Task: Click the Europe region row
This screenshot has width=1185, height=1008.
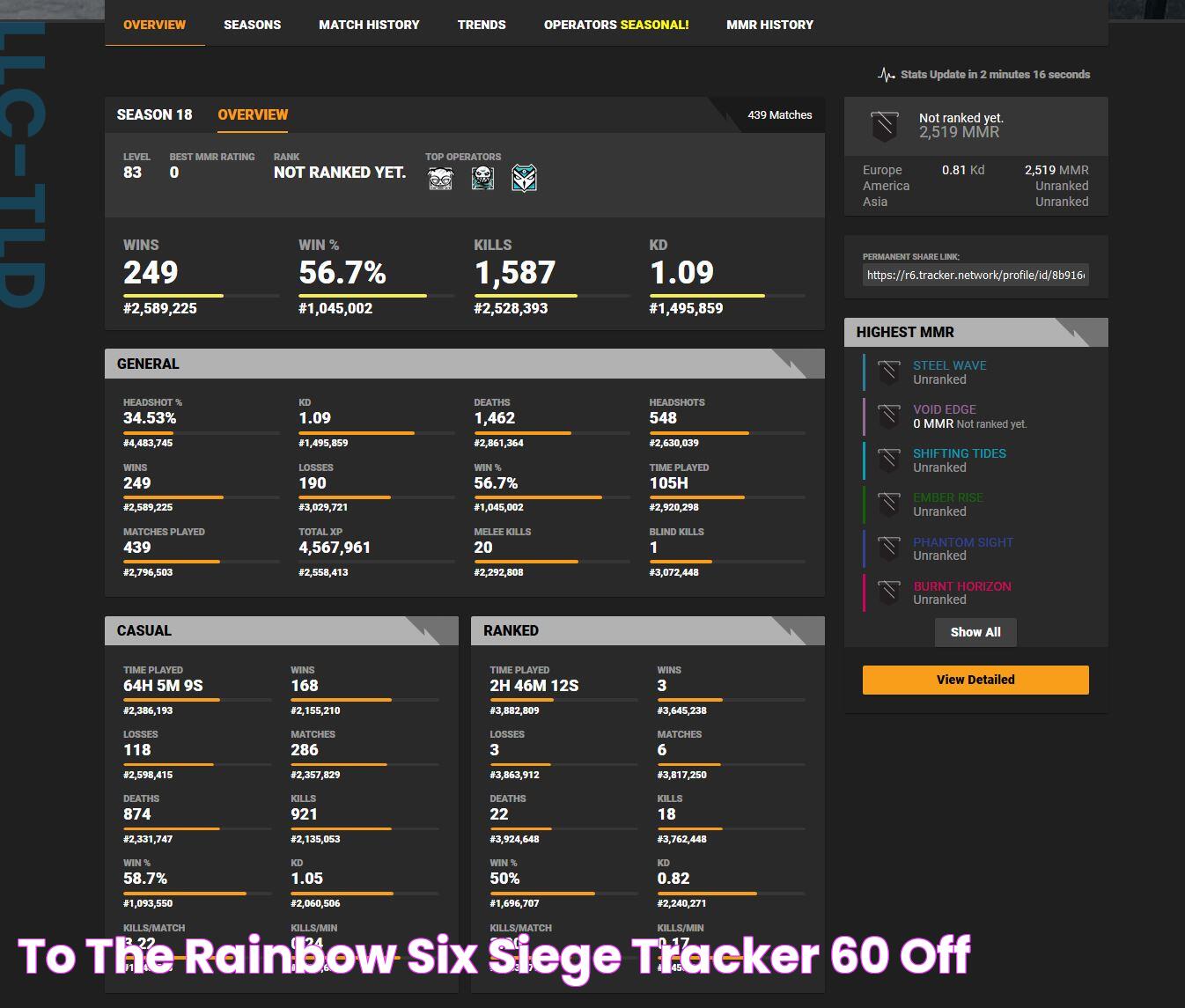Action: click(x=975, y=170)
